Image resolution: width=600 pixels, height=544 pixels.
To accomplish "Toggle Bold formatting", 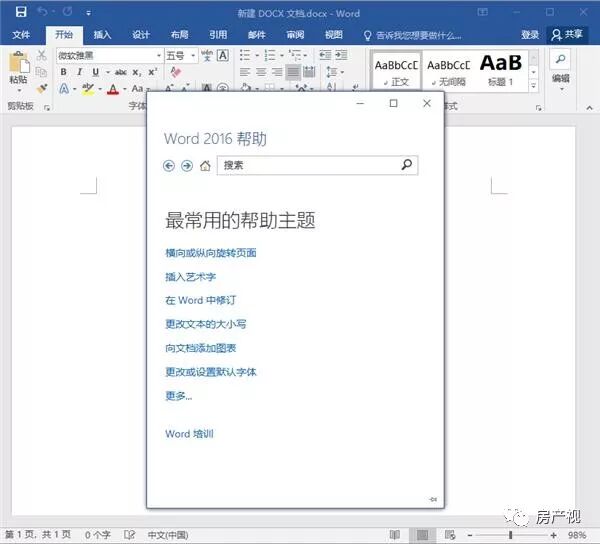I will (64, 72).
